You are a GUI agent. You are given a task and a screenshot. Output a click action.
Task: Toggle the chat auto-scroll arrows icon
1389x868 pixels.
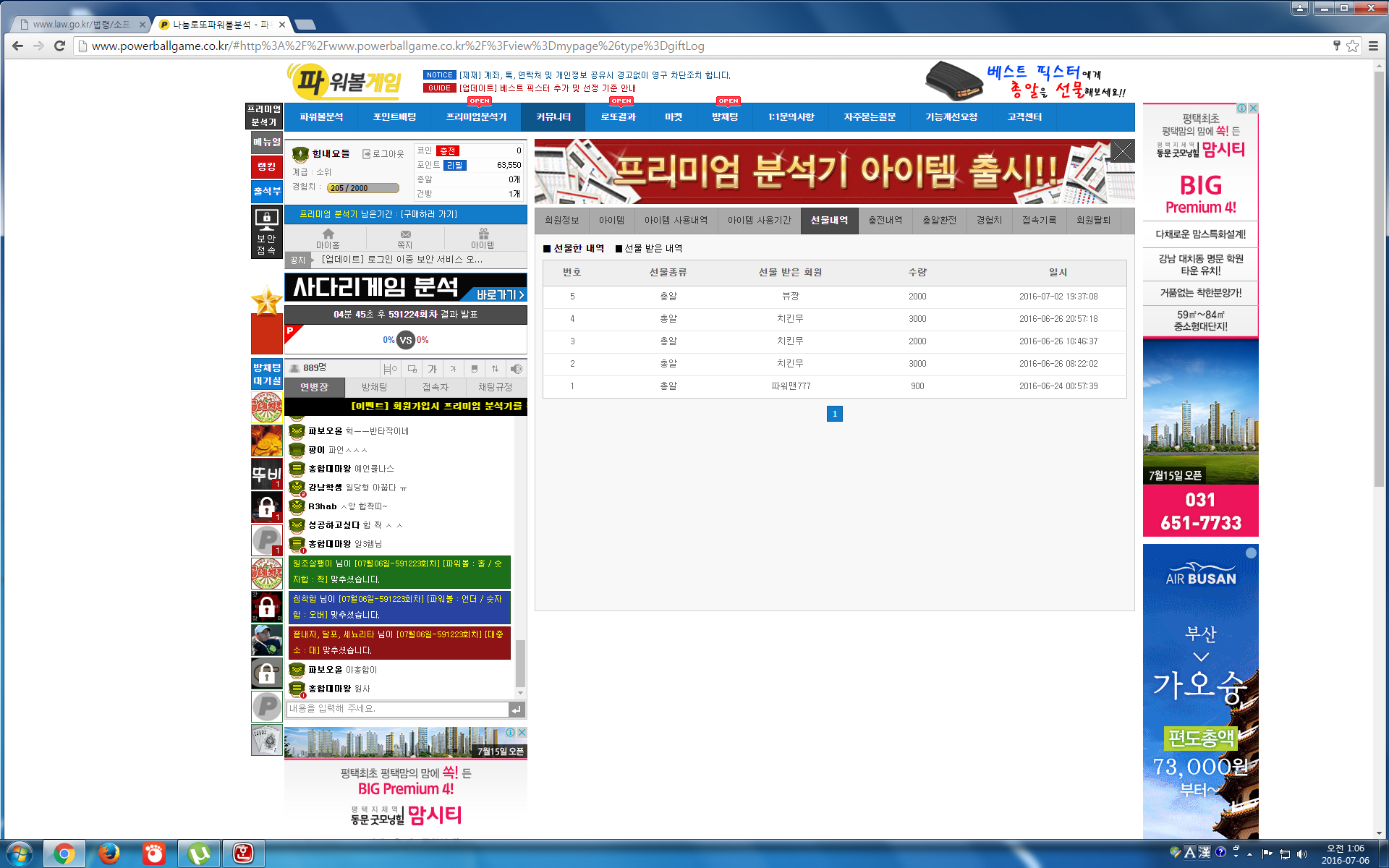[x=495, y=369]
